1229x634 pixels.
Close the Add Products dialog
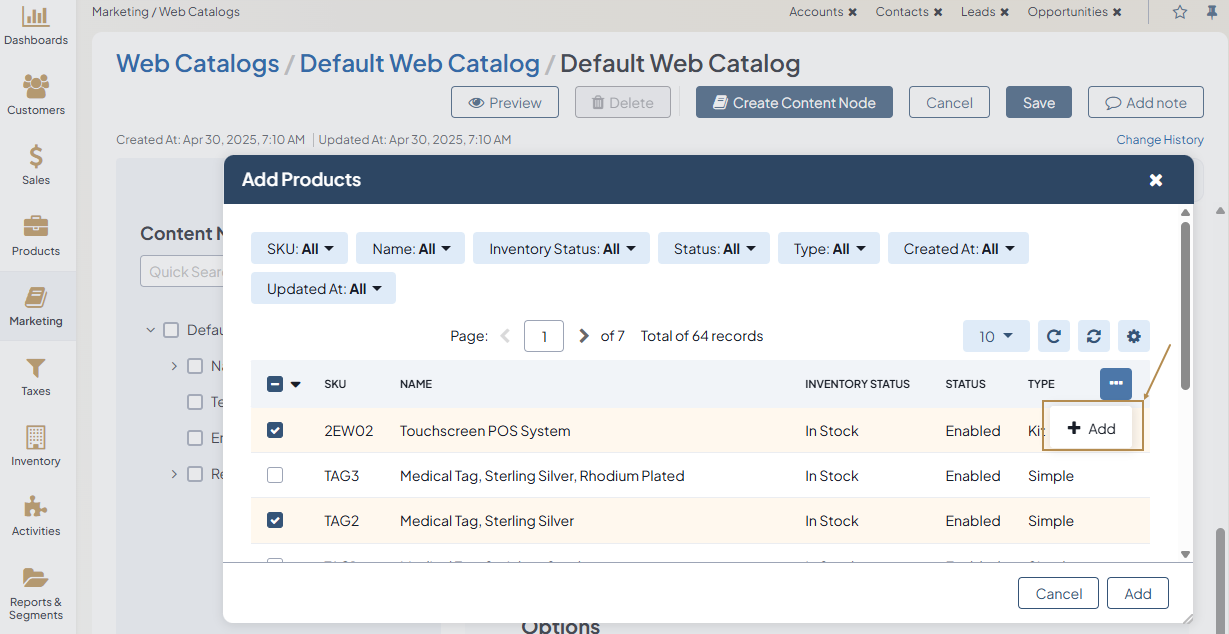click(x=1156, y=180)
